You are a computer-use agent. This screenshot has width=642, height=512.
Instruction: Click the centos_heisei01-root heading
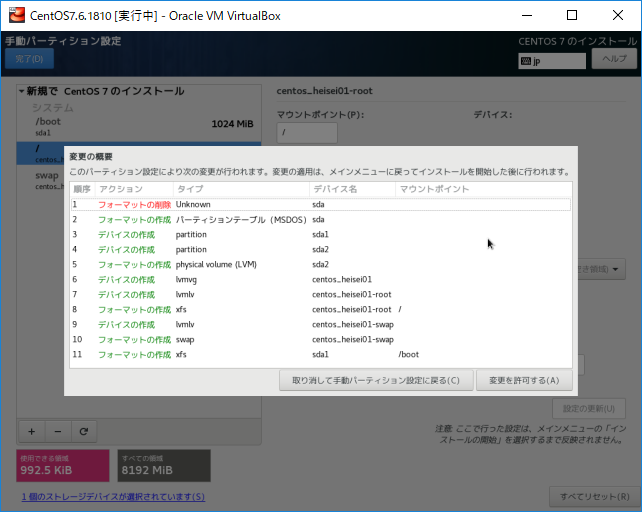pyautogui.click(x=324, y=91)
